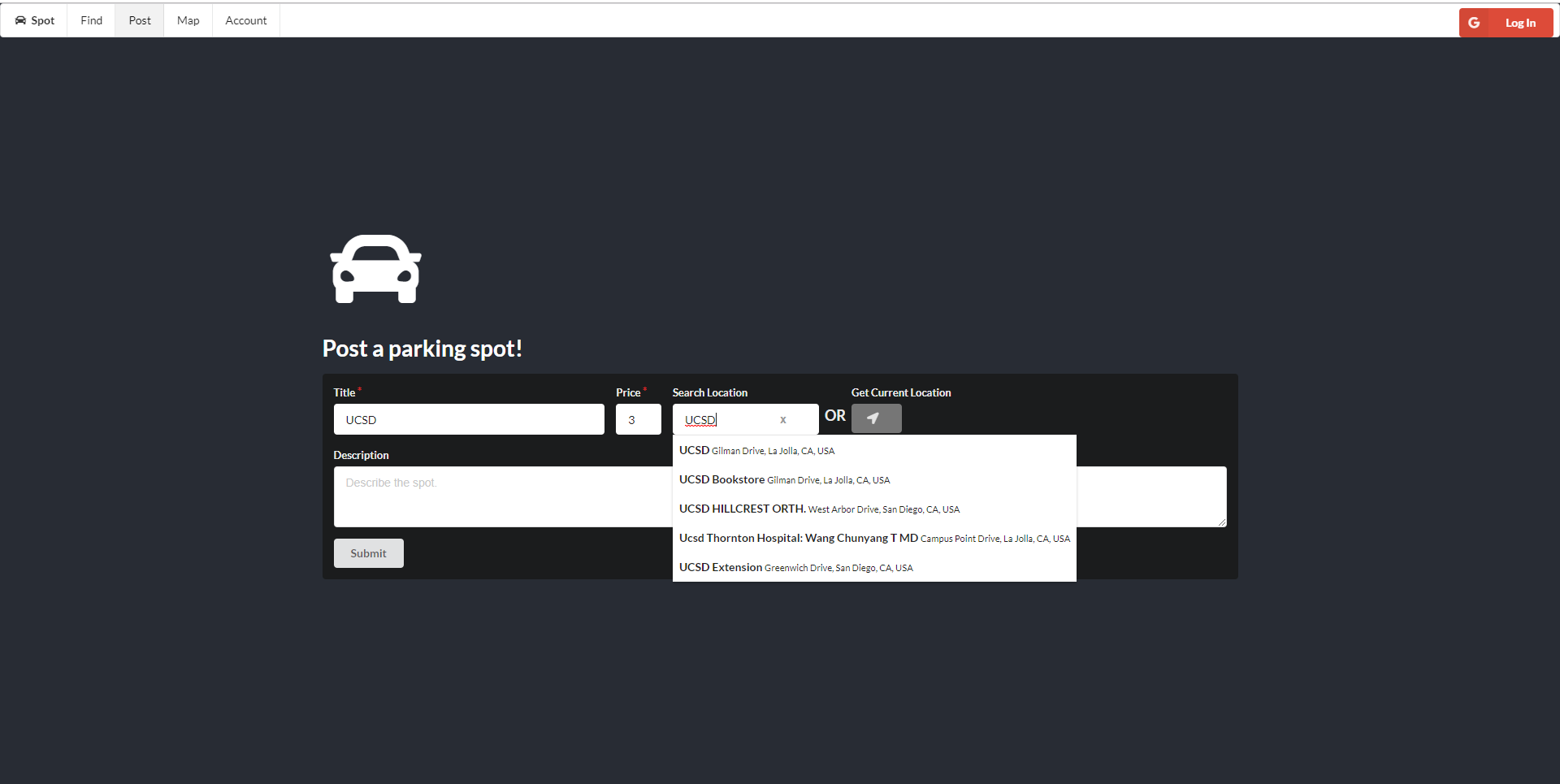Viewport: 1560px width, 784px height.
Task: Click the Spot car logo in navbar
Action: pos(34,20)
